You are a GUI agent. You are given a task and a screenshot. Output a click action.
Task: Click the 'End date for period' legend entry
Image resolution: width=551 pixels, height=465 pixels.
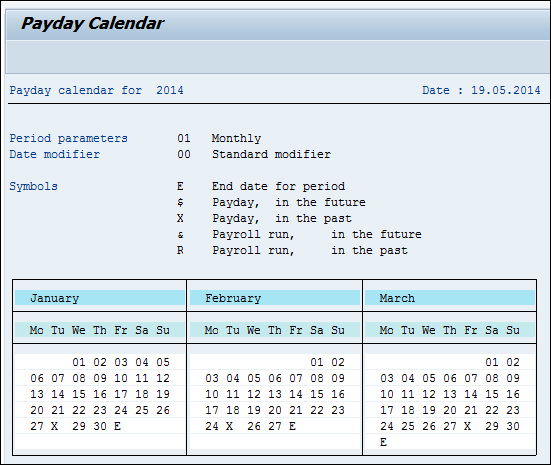pyautogui.click(x=278, y=186)
